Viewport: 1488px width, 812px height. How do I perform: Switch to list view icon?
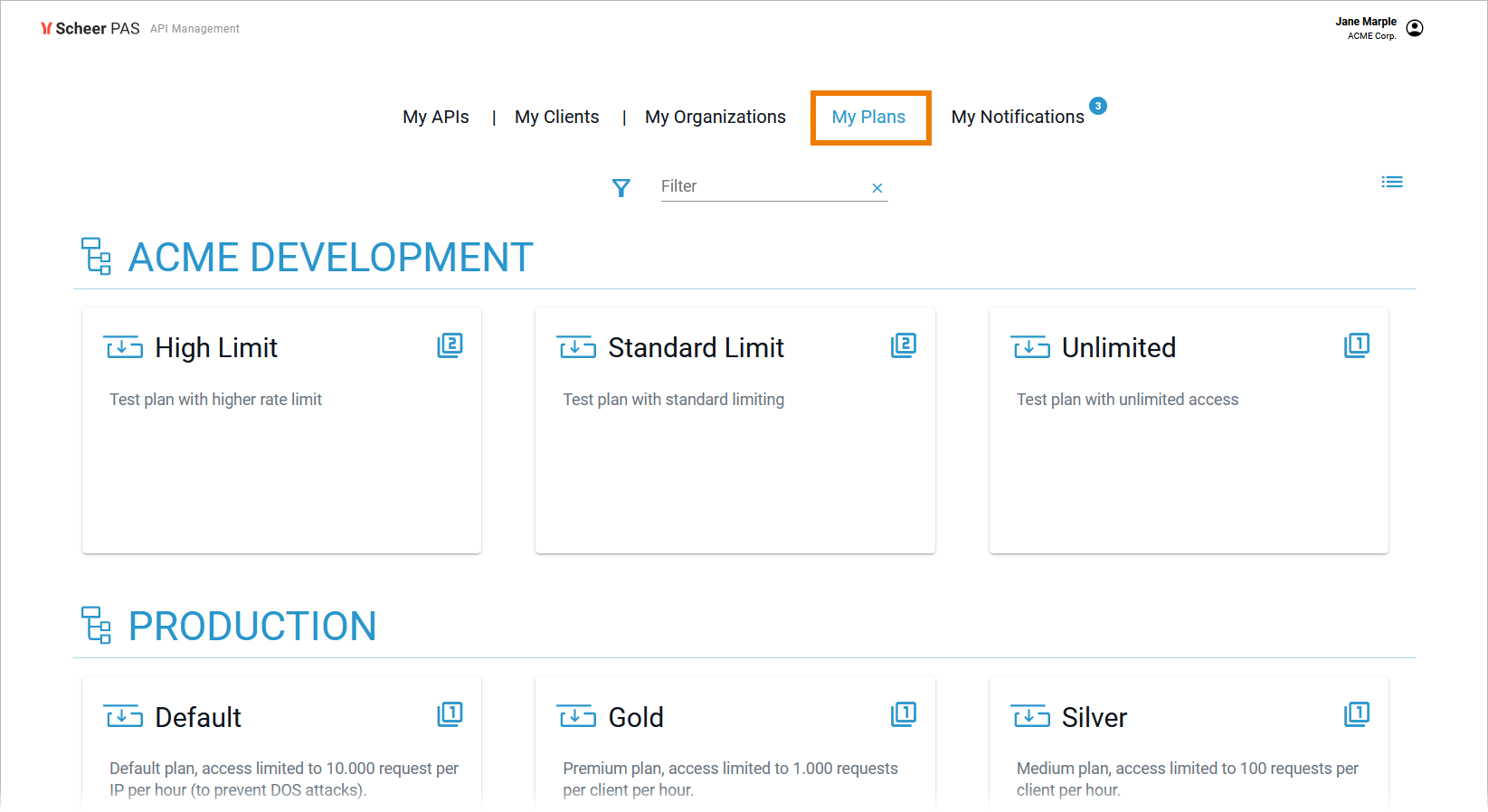pyautogui.click(x=1392, y=182)
